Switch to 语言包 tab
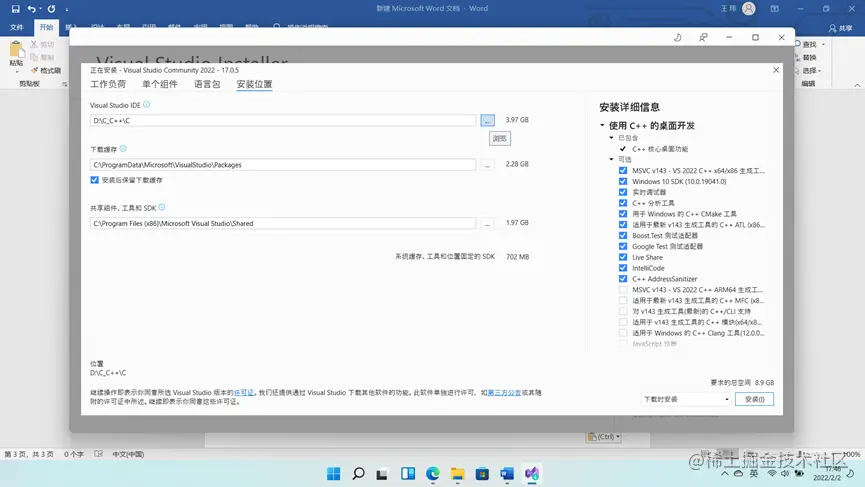 (207, 84)
